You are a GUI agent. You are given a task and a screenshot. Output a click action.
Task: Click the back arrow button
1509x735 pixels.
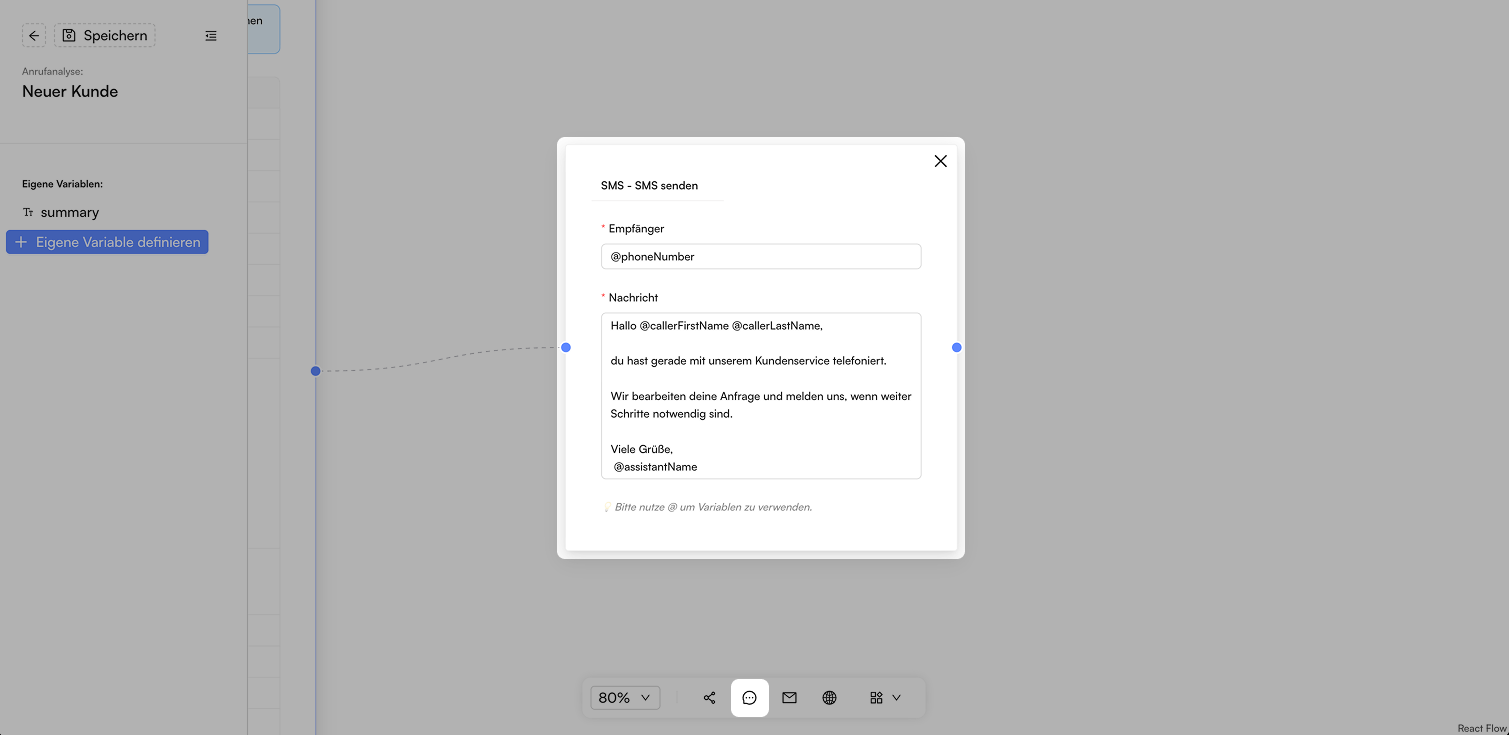(34, 36)
